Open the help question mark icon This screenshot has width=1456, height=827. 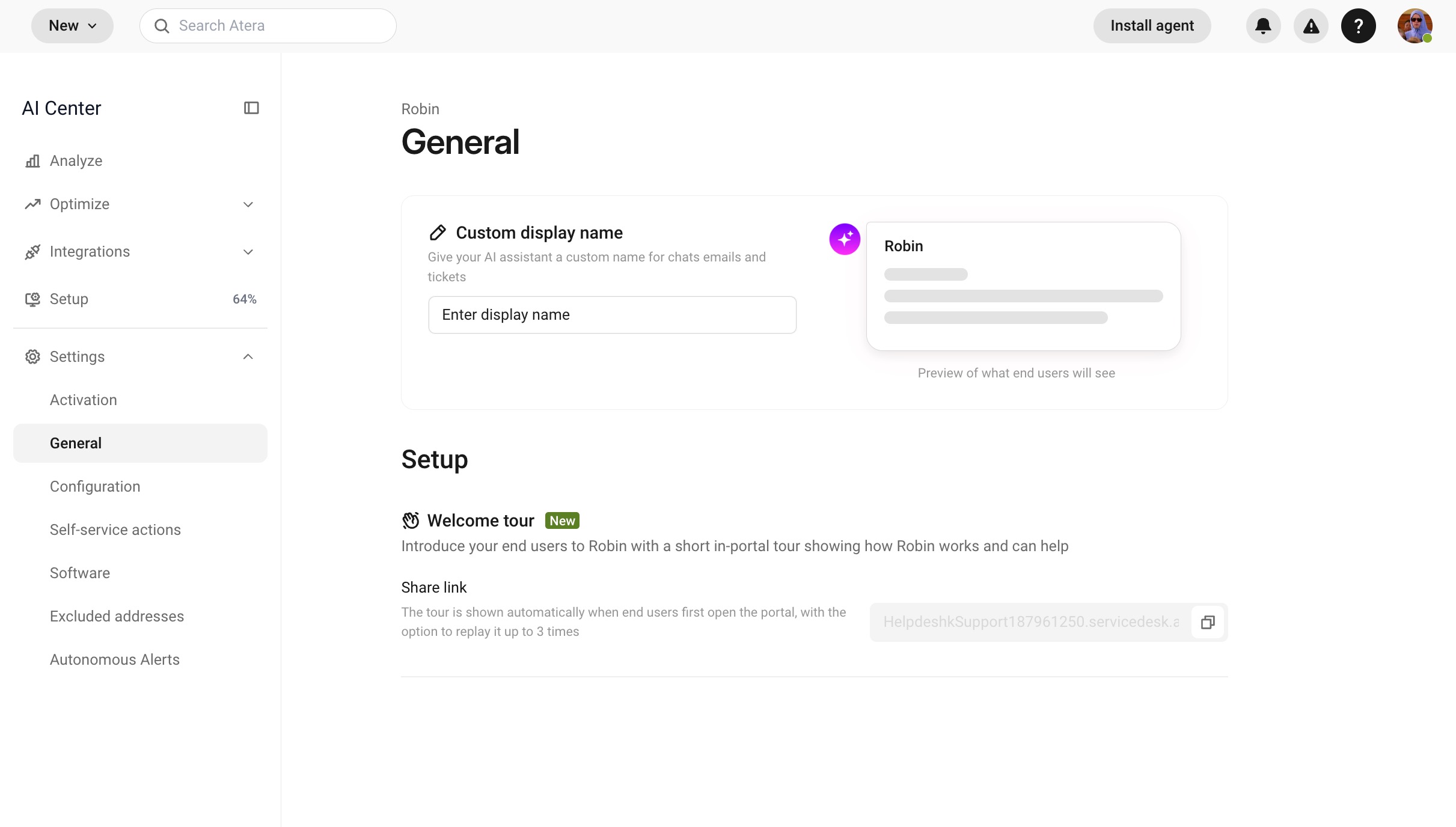pyautogui.click(x=1358, y=26)
